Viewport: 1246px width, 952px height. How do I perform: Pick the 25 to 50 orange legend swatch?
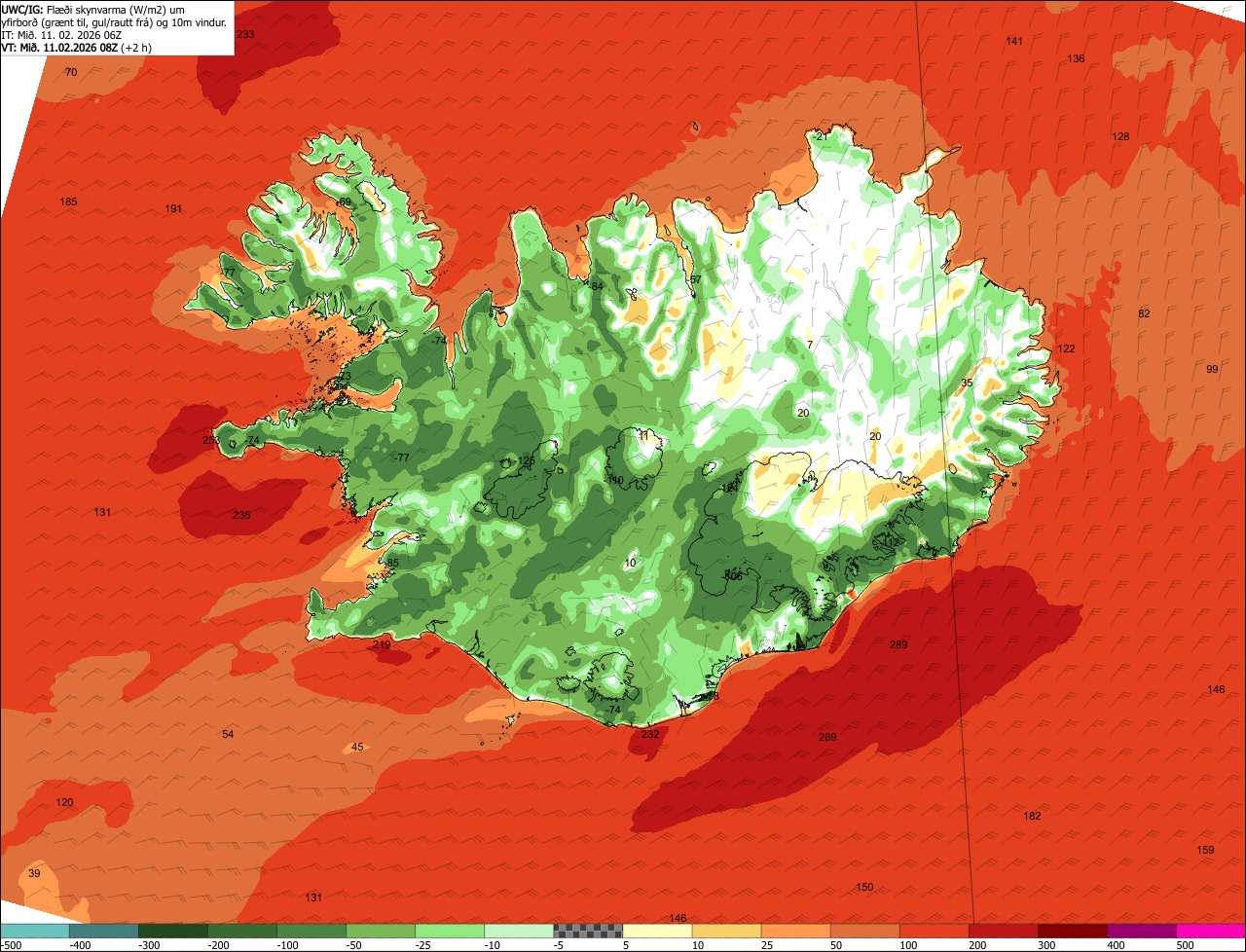[795, 931]
